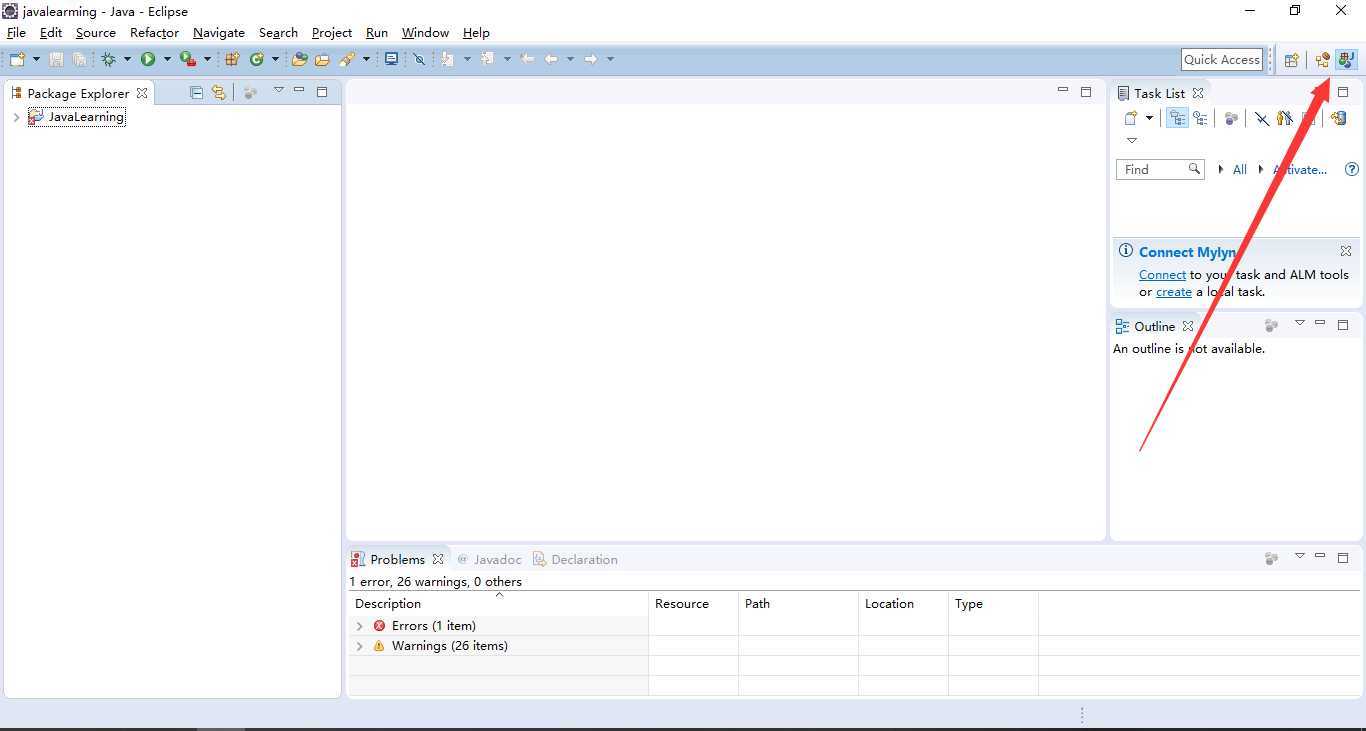This screenshot has width=1366, height=731.
Task: Switch to the Javadoc tab
Action: 490,559
